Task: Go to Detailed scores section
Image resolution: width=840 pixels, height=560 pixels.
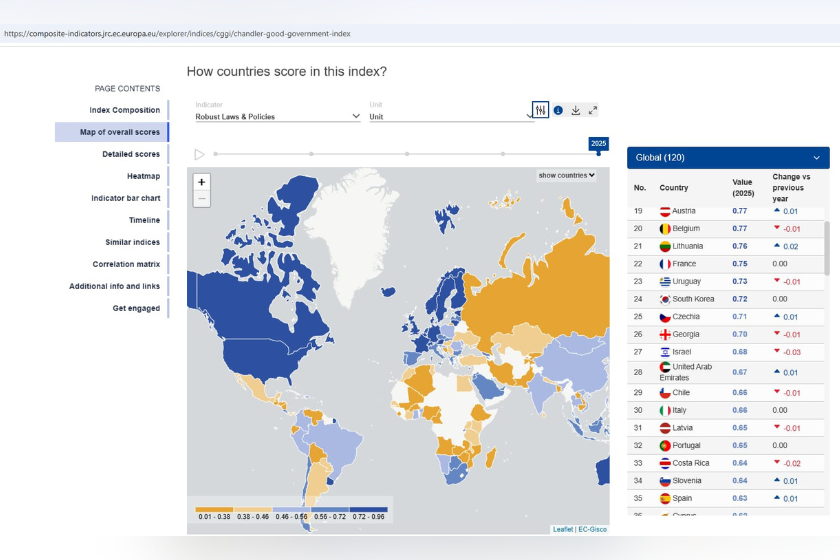Action: [x=131, y=154]
